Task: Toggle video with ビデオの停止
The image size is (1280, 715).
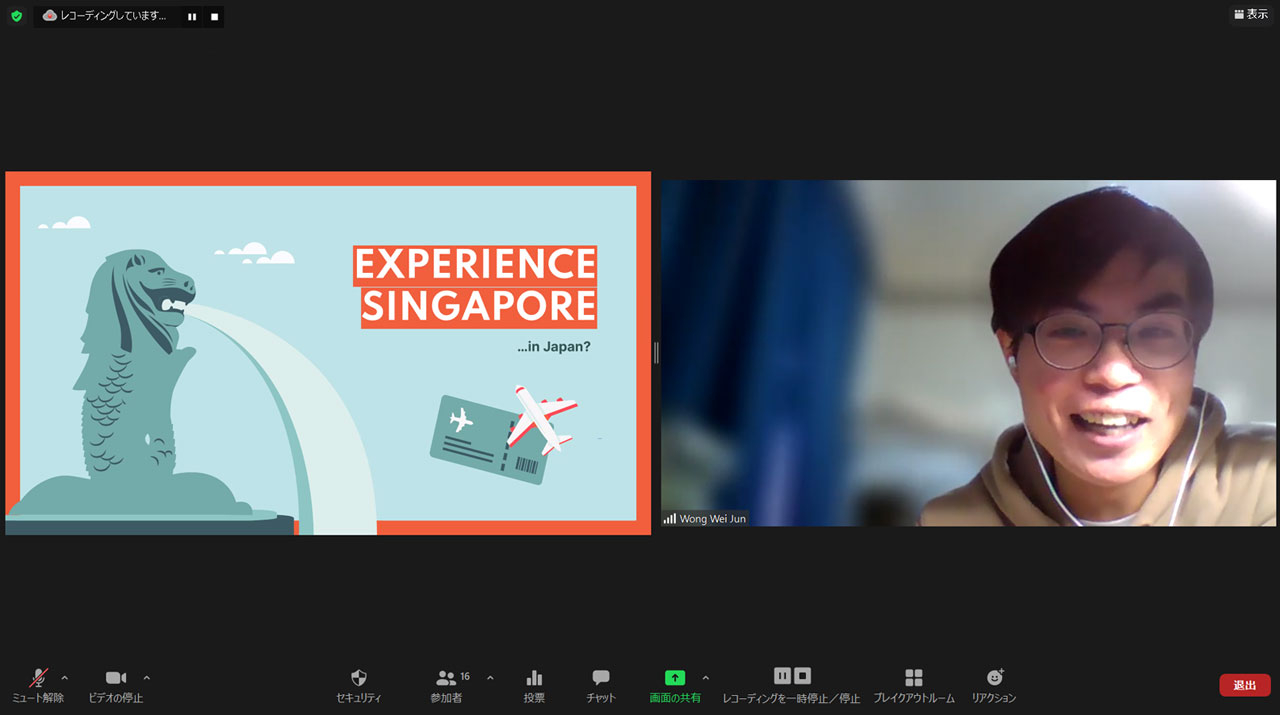Action: click(x=115, y=685)
